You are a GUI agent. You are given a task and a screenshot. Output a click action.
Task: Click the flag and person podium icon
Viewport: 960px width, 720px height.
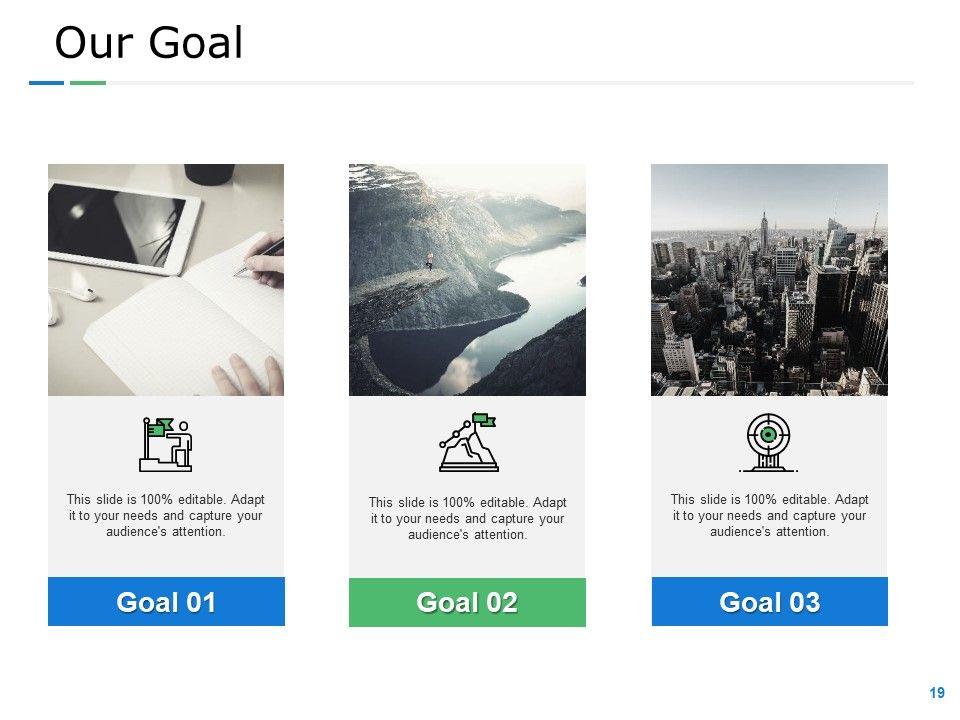coord(166,444)
